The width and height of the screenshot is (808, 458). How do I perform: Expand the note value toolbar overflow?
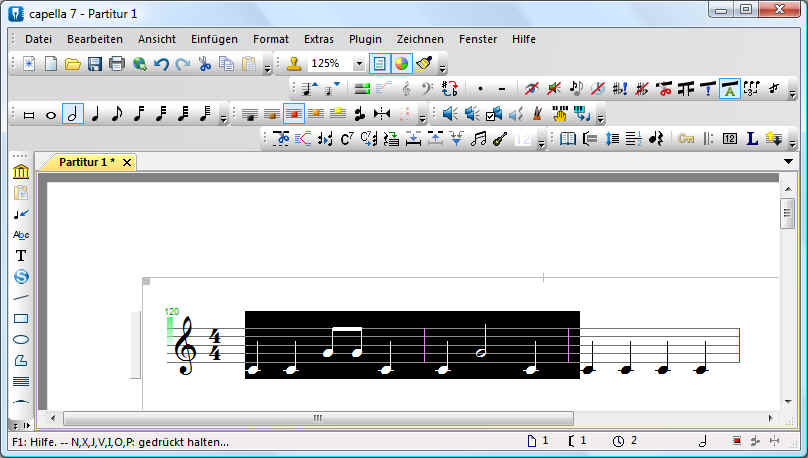click(x=223, y=118)
